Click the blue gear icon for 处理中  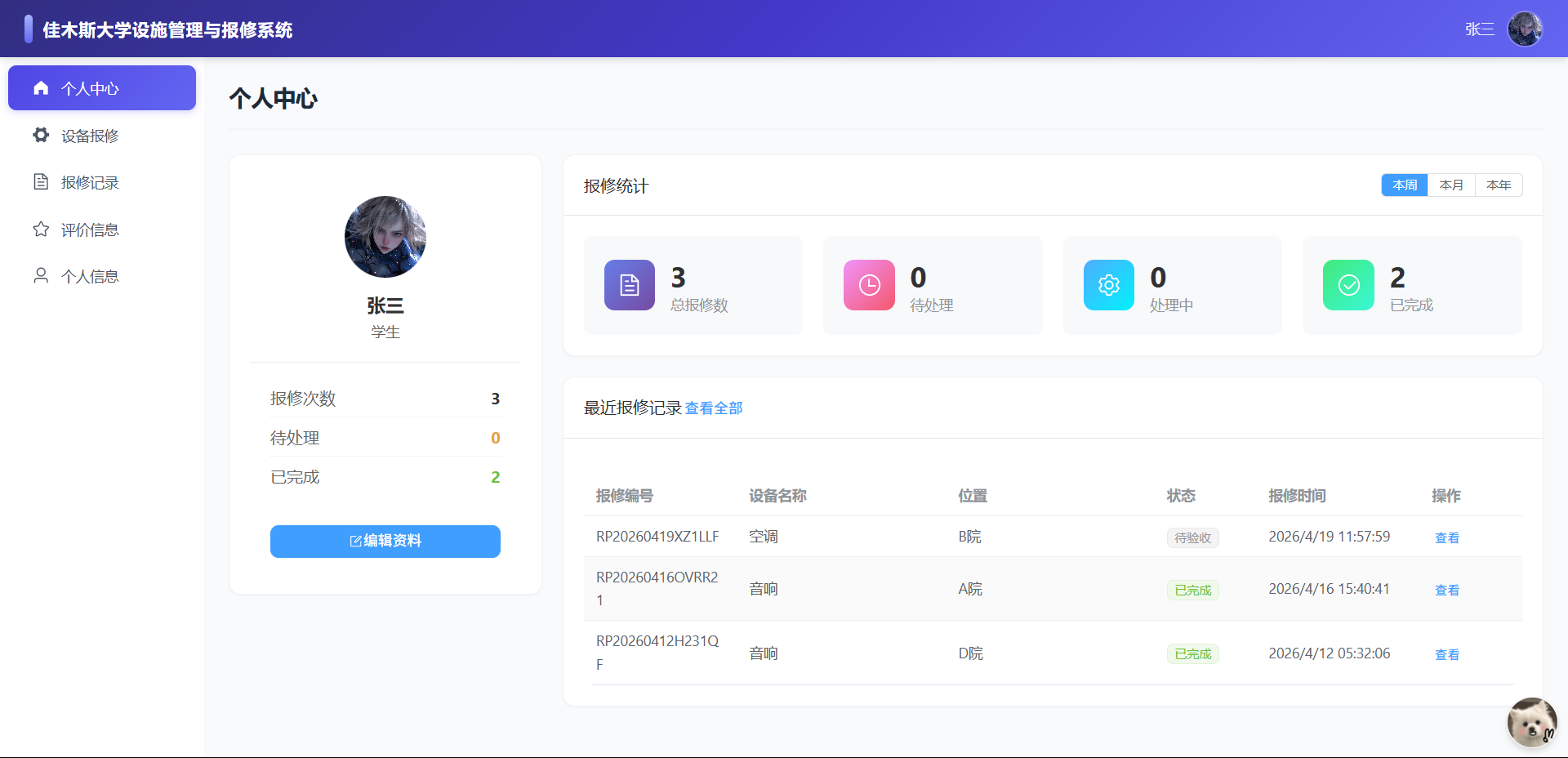pos(1109,285)
